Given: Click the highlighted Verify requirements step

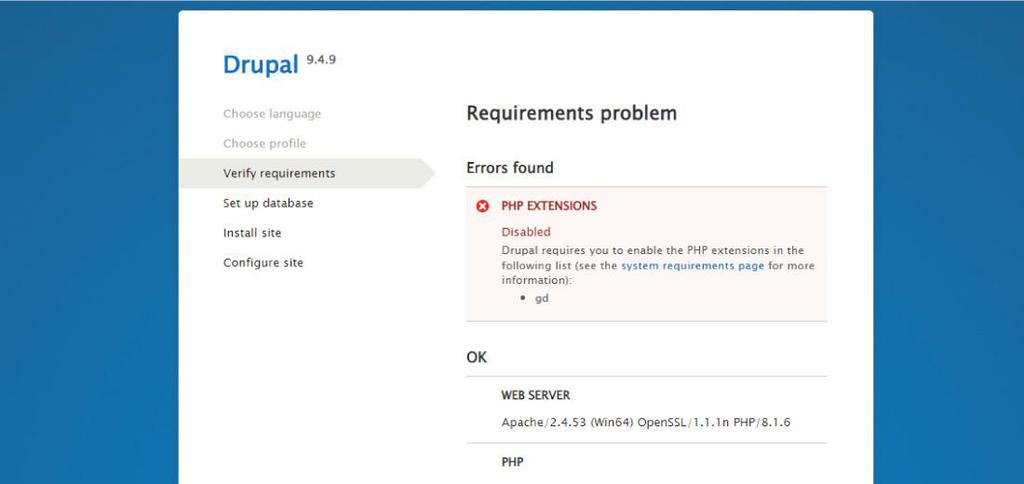Looking at the screenshot, I should (x=279, y=173).
